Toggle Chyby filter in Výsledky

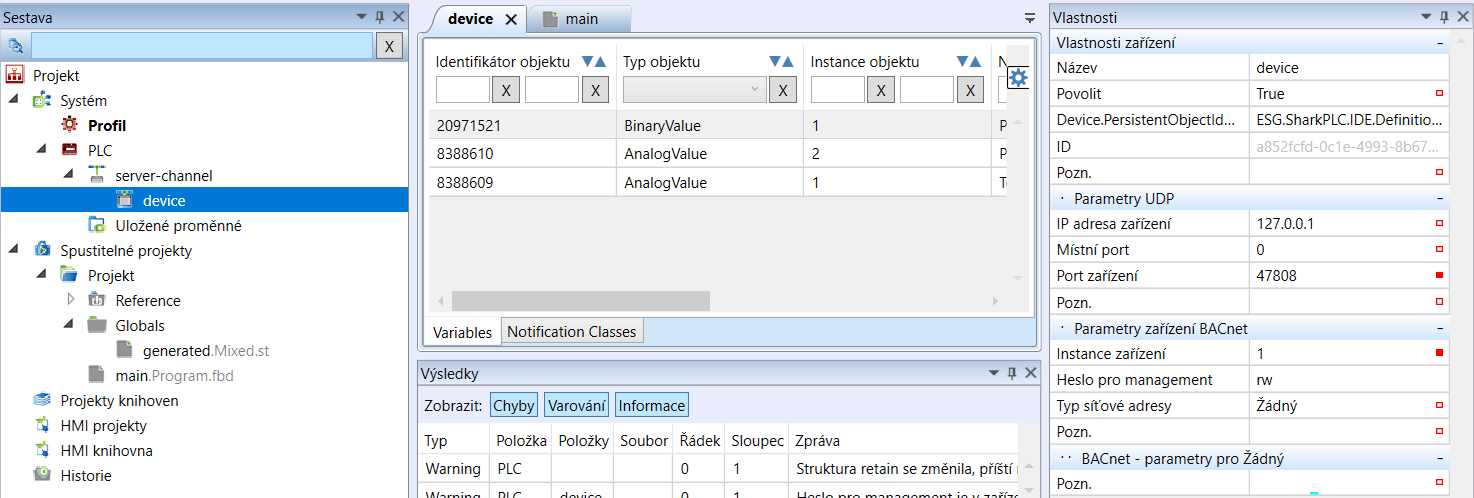[513, 405]
